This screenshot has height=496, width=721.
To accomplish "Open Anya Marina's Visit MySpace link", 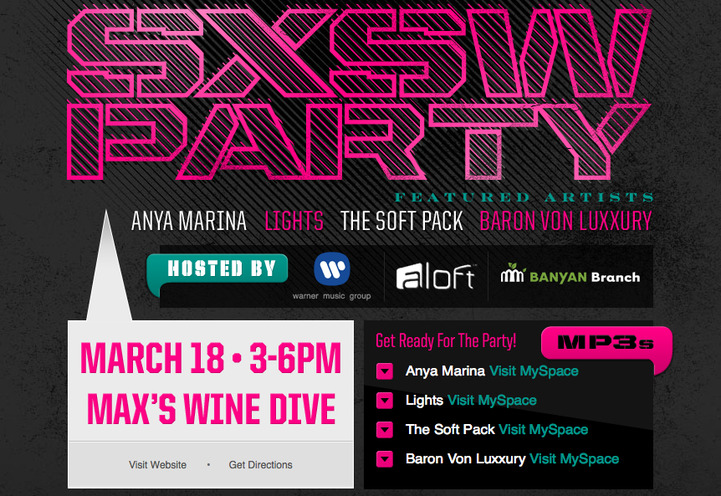I will [x=534, y=371].
